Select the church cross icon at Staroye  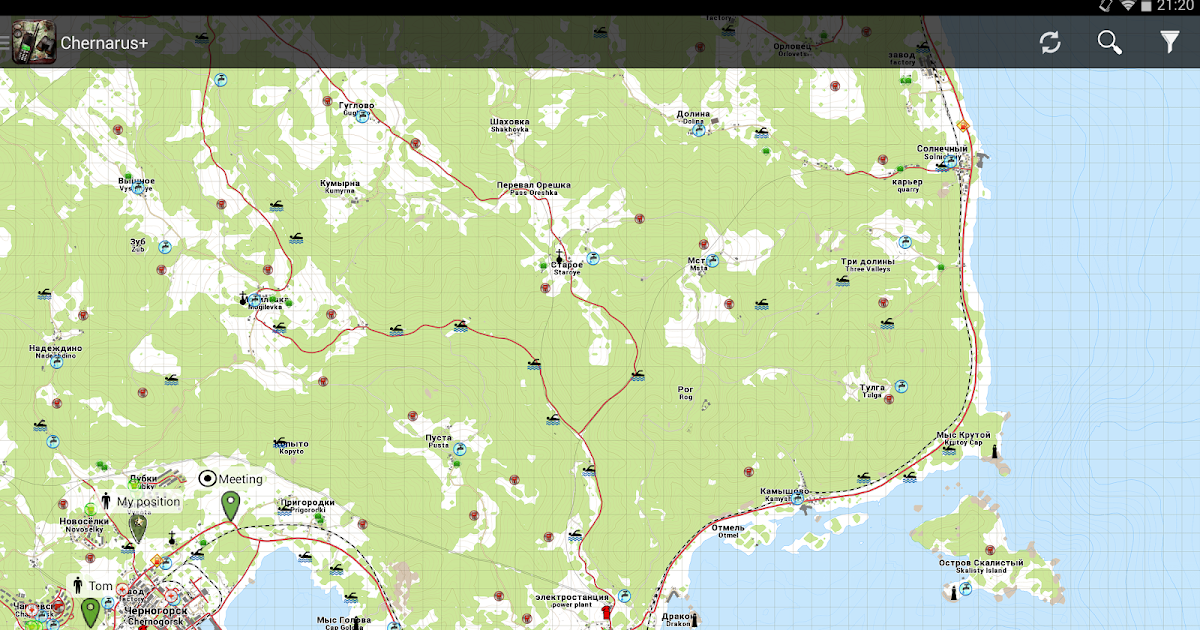click(x=559, y=255)
